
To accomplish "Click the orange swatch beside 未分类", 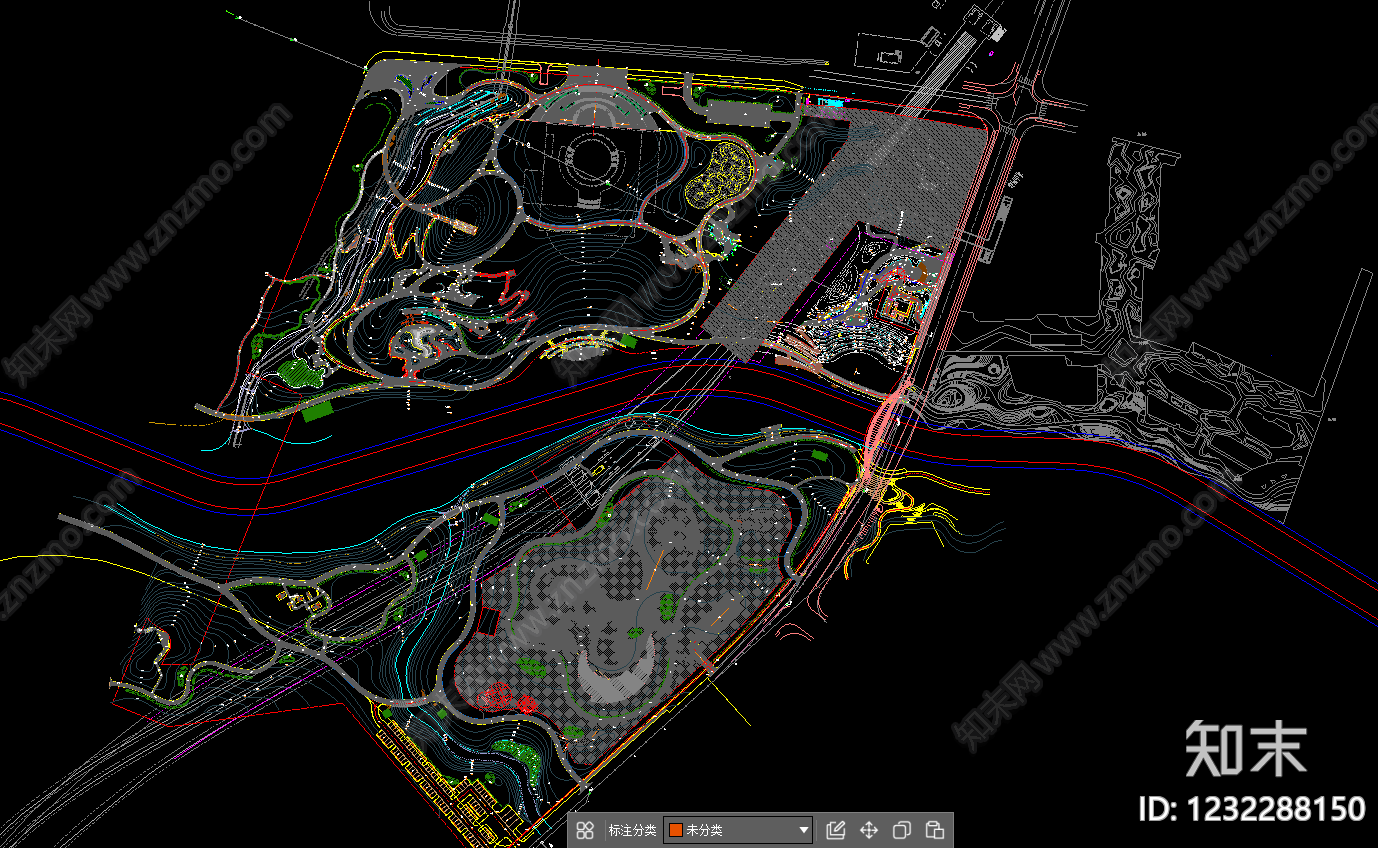I will click(676, 830).
